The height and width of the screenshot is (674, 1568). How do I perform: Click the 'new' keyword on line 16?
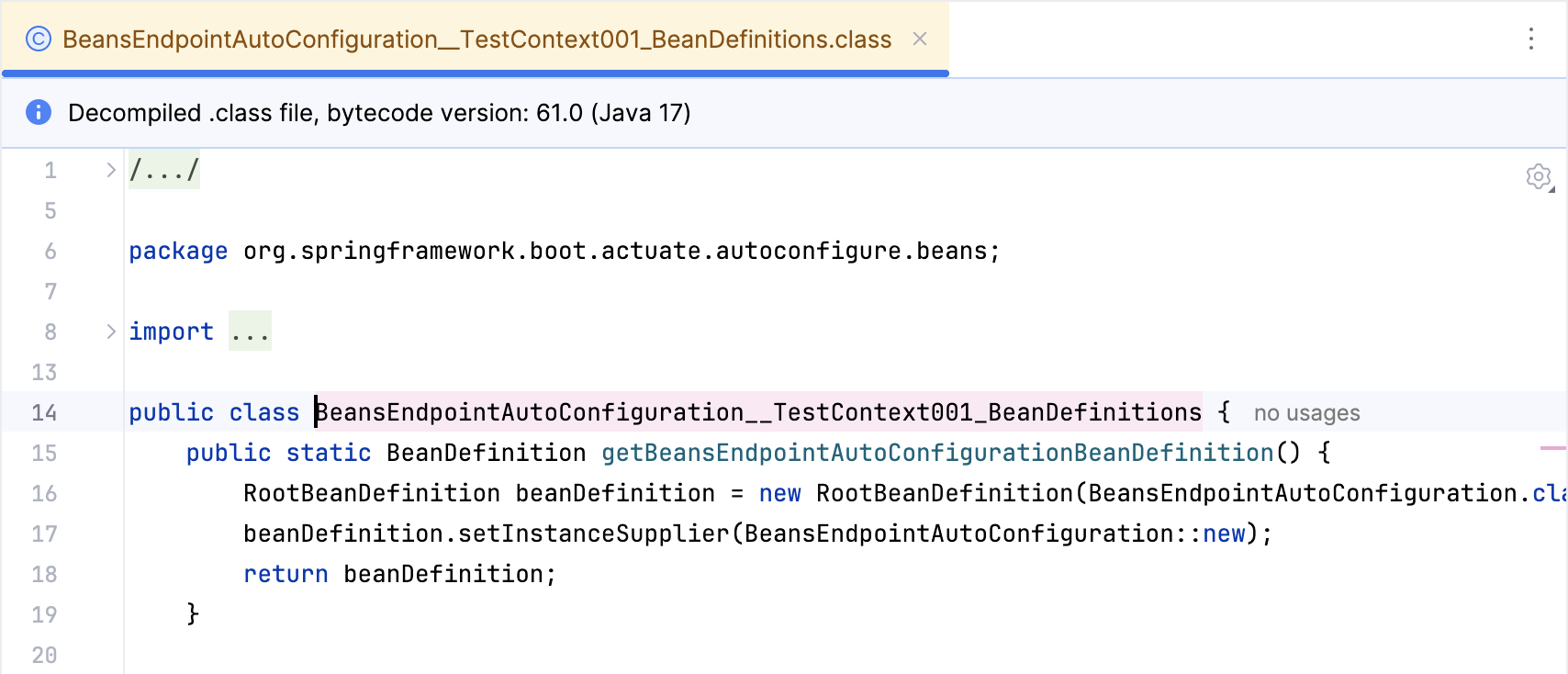779,493
